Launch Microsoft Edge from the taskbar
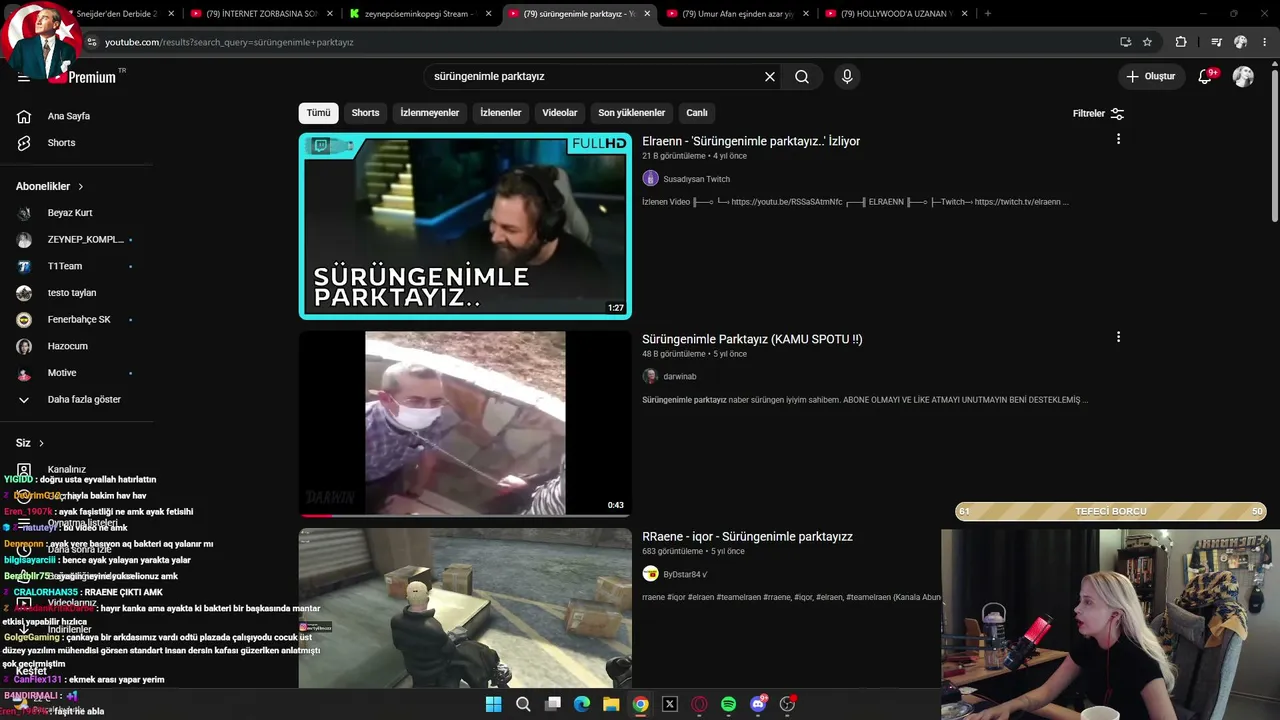The width and height of the screenshot is (1280, 720). [x=582, y=704]
